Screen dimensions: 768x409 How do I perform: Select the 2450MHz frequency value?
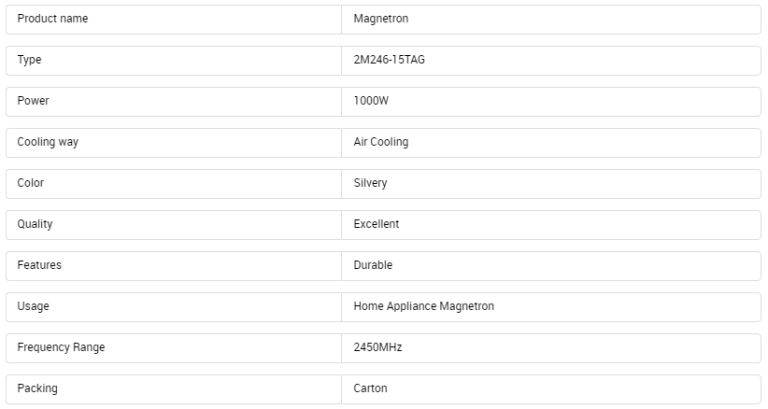378,347
